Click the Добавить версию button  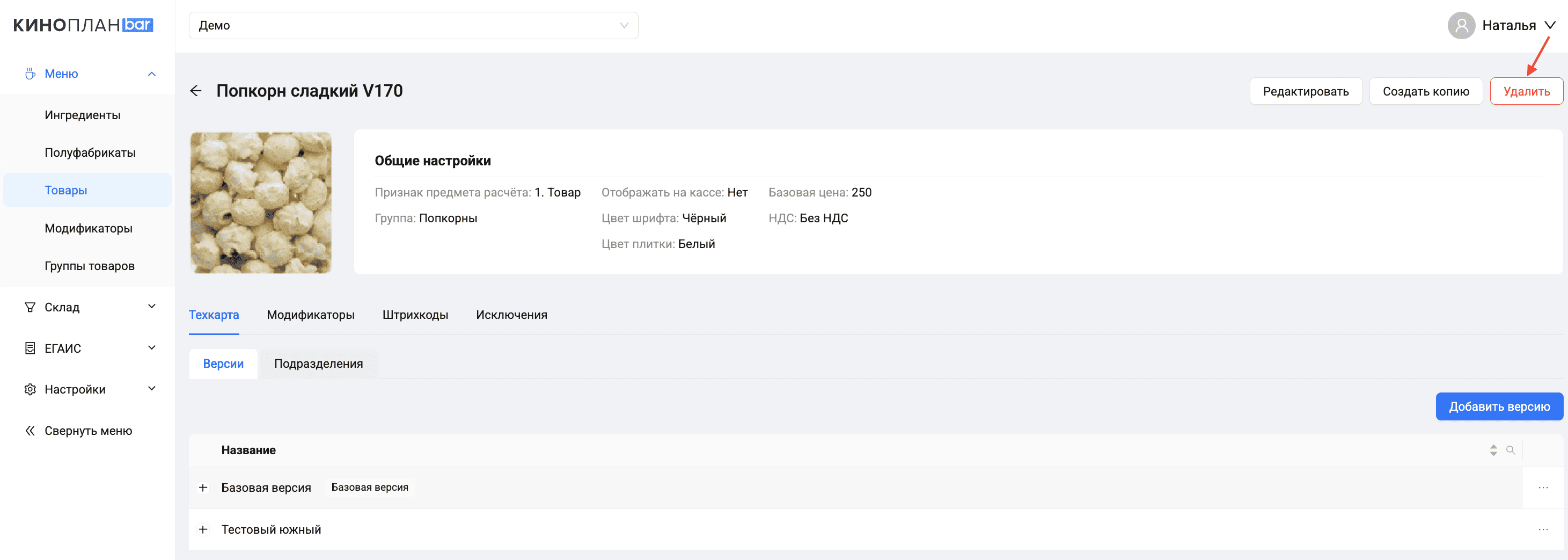click(x=1499, y=406)
